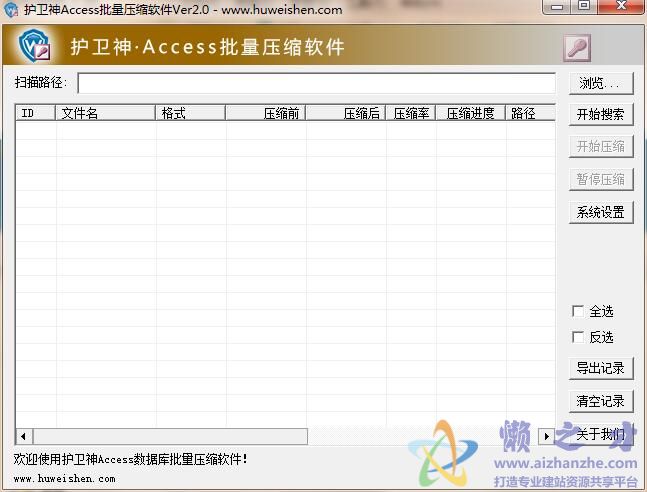The image size is (647, 492).
Task: Toggle the 反选 invert selection checkbox
Action: 578,337
